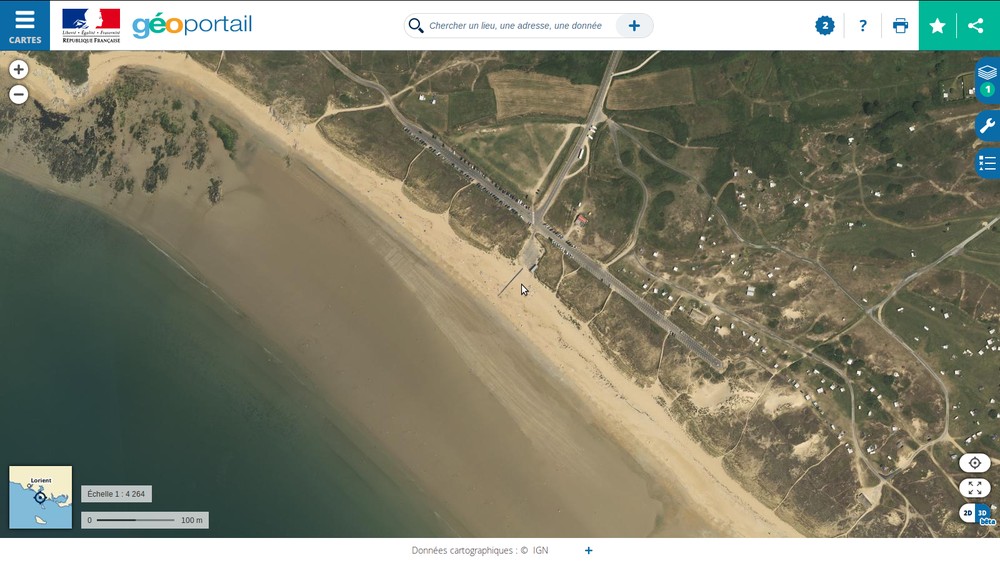This screenshot has width=1000, height=563.
Task: Select the 2D view mode
Action: (967, 513)
